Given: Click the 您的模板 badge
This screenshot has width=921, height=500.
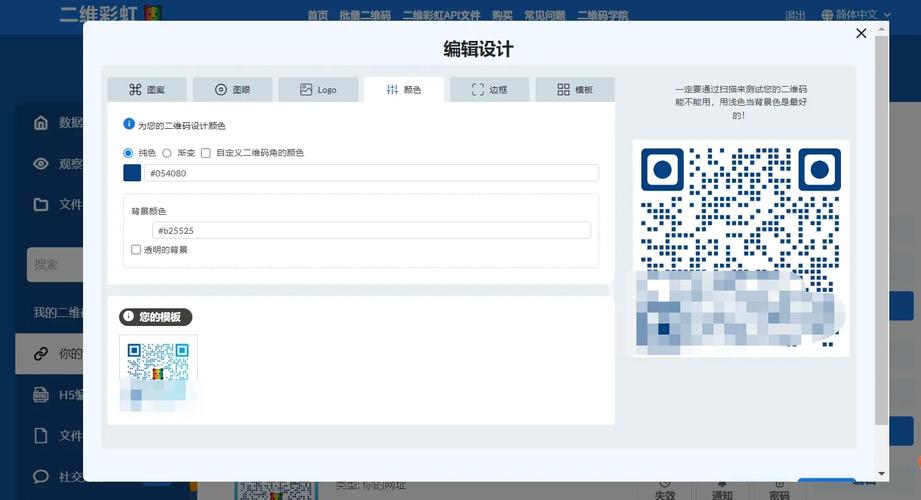Looking at the screenshot, I should (x=156, y=317).
